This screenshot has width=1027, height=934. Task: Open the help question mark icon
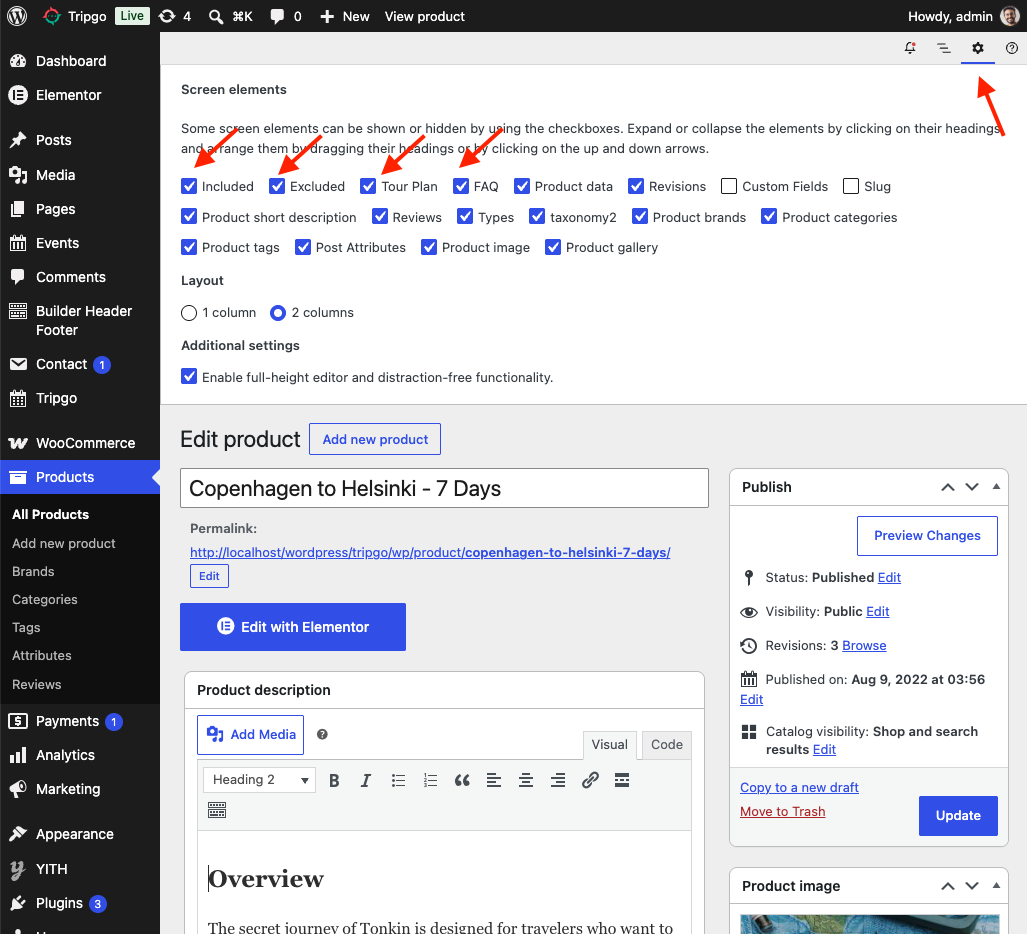point(1012,48)
